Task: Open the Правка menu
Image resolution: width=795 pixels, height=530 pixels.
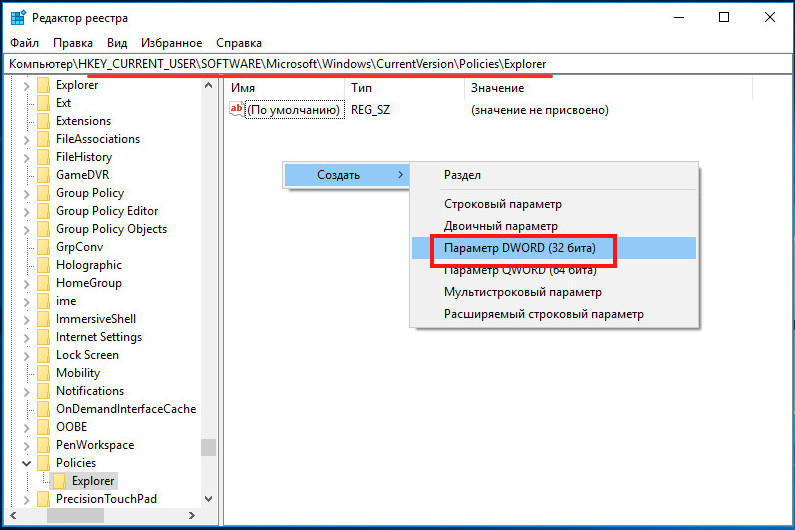Action: click(73, 43)
